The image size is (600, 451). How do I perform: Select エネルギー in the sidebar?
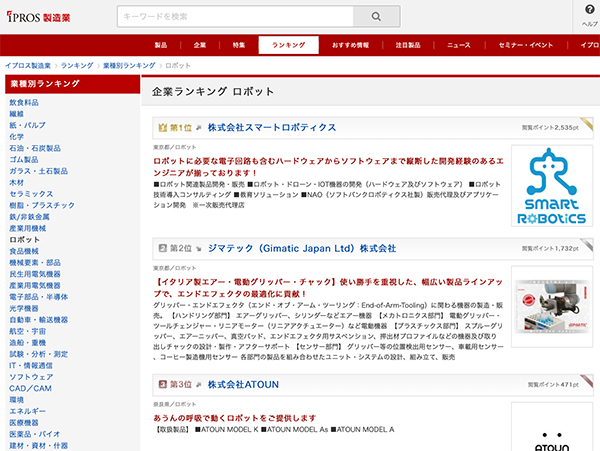point(27,411)
